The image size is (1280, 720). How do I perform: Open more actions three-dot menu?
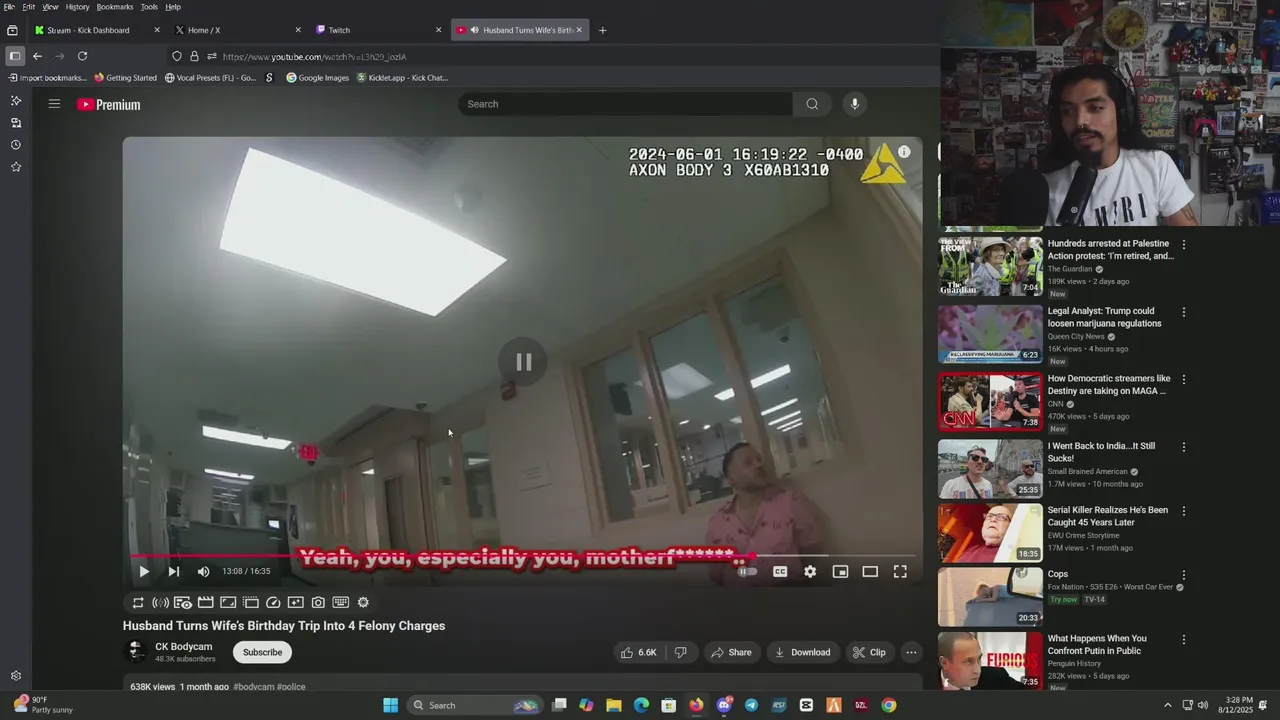pyautogui.click(x=911, y=652)
